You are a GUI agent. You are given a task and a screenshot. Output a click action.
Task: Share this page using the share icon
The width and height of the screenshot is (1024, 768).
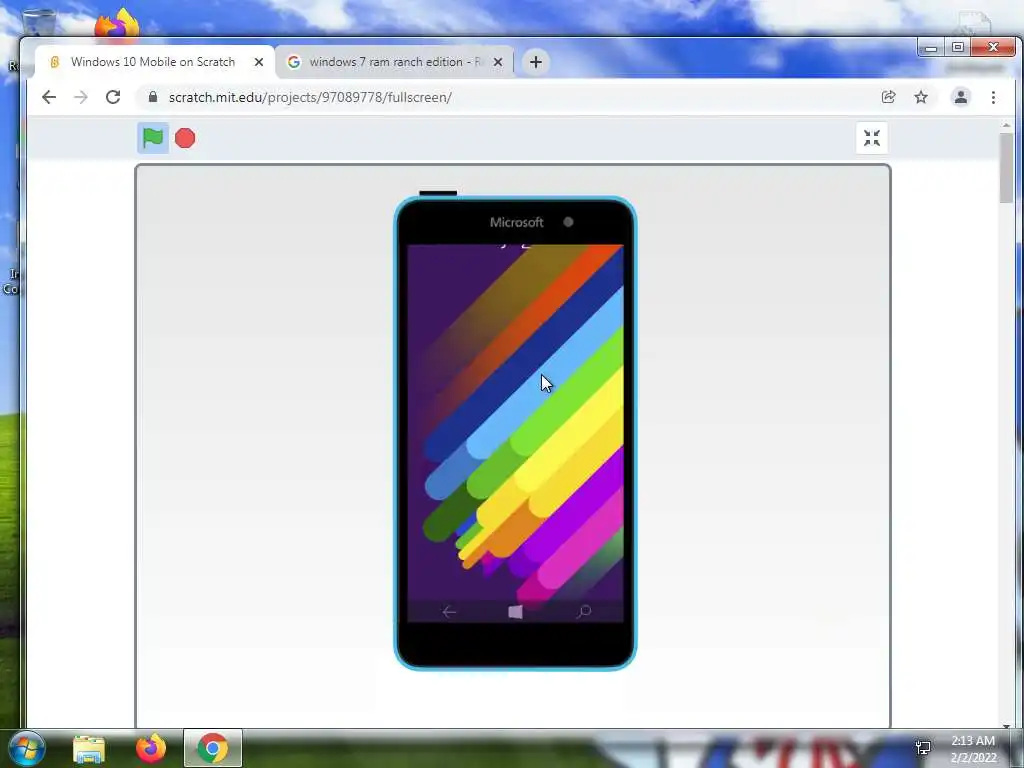pos(888,97)
